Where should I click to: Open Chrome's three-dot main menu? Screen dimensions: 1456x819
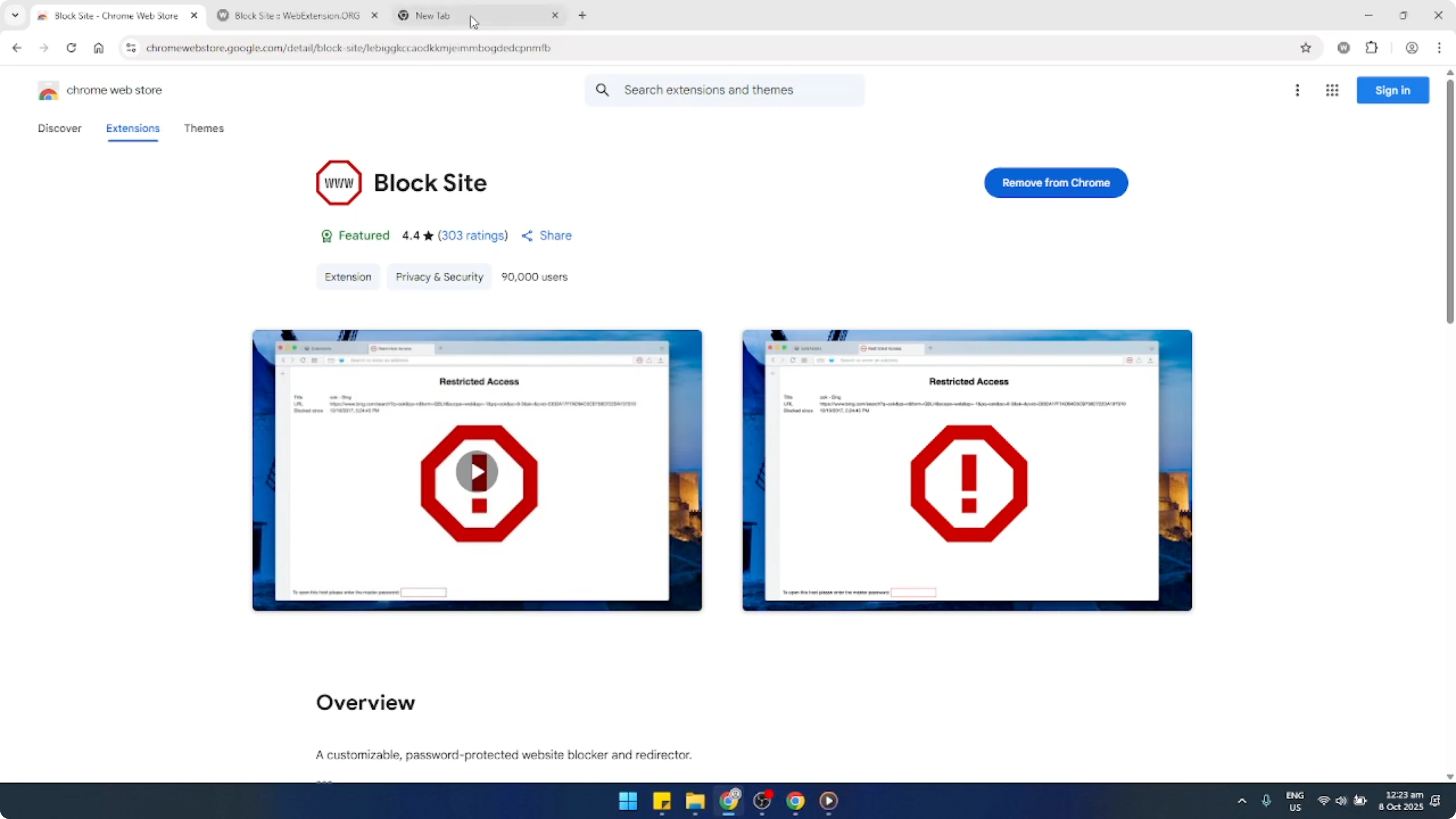coord(1439,47)
